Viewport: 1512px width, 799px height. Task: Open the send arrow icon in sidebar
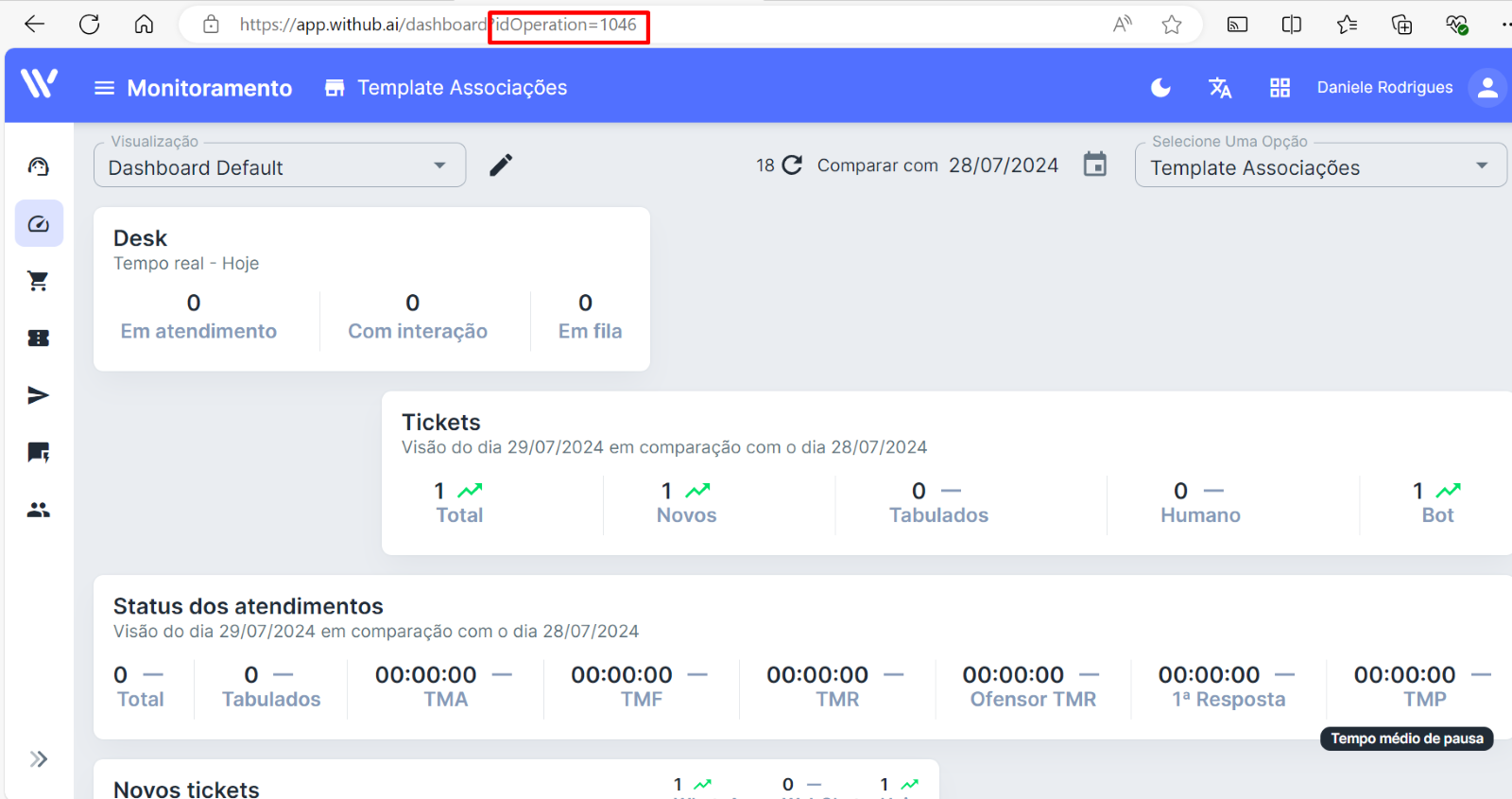coord(39,395)
